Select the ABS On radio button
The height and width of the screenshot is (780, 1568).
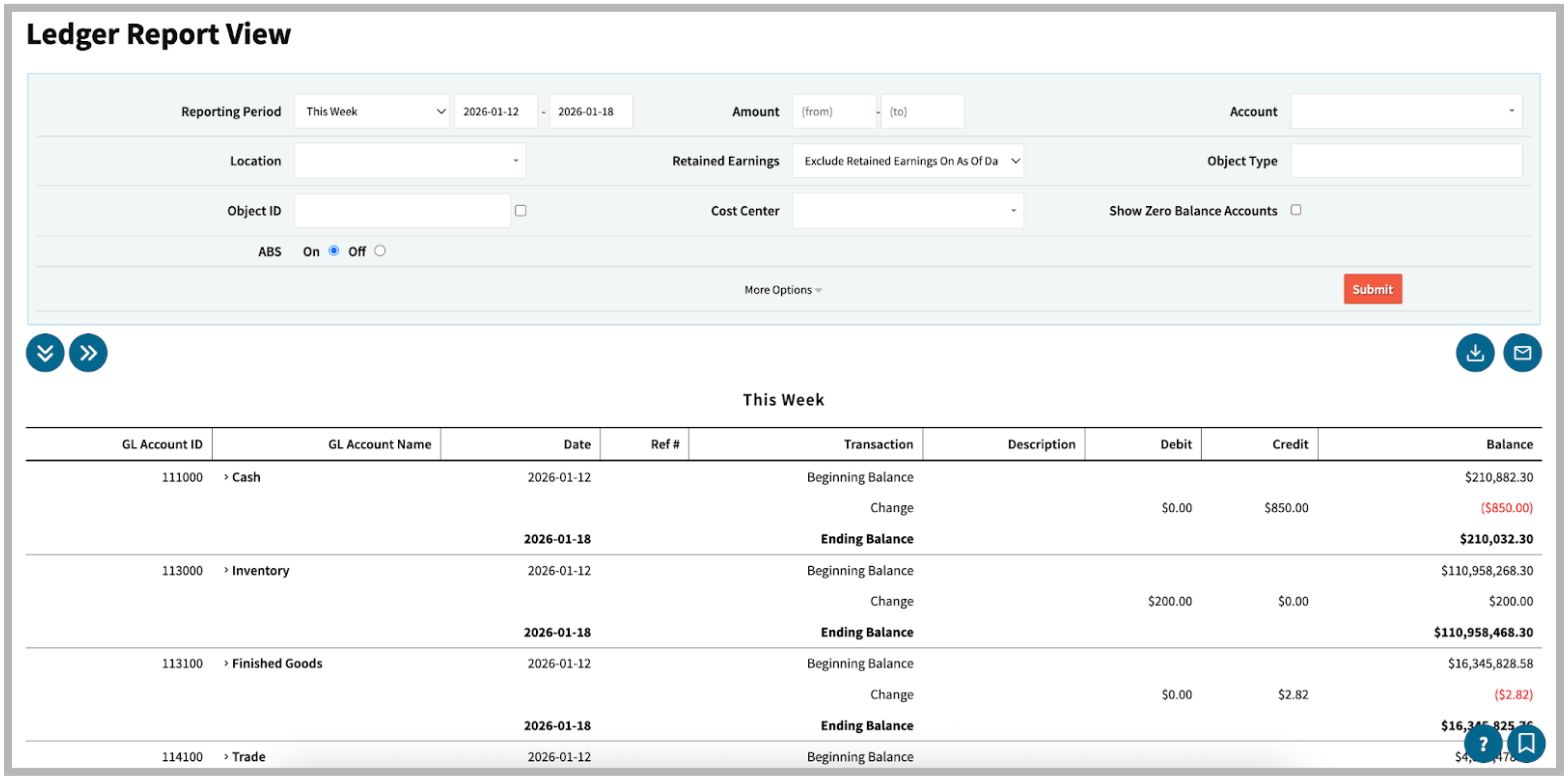334,251
